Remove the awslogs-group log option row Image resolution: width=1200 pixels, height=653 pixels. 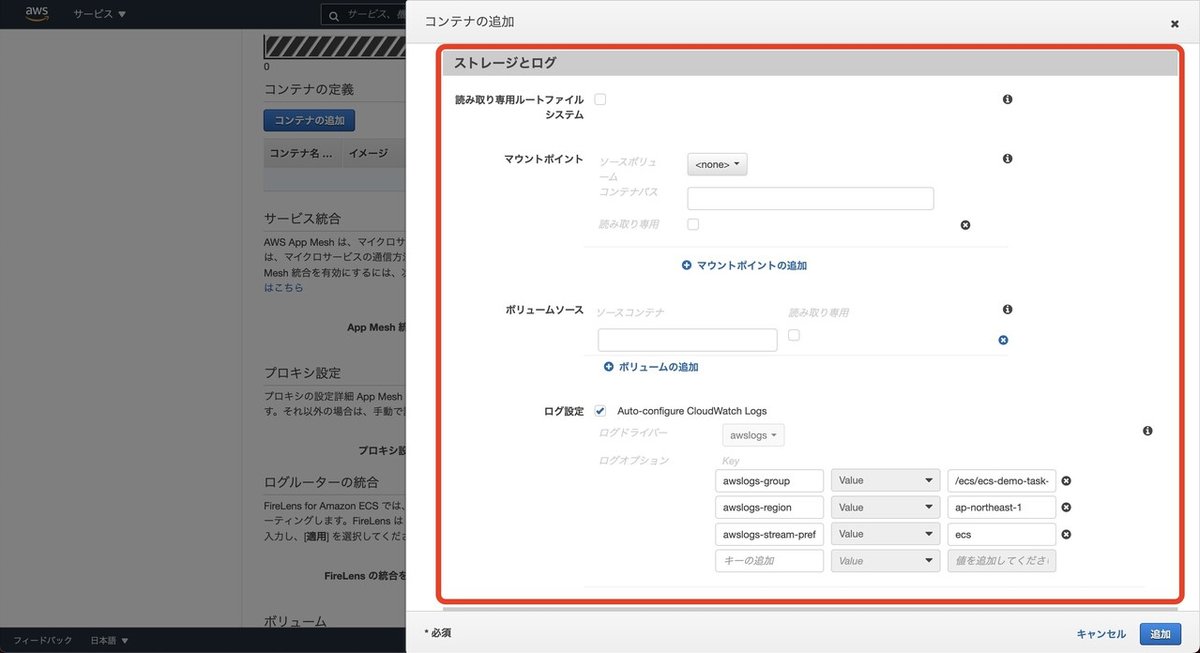click(x=1065, y=480)
